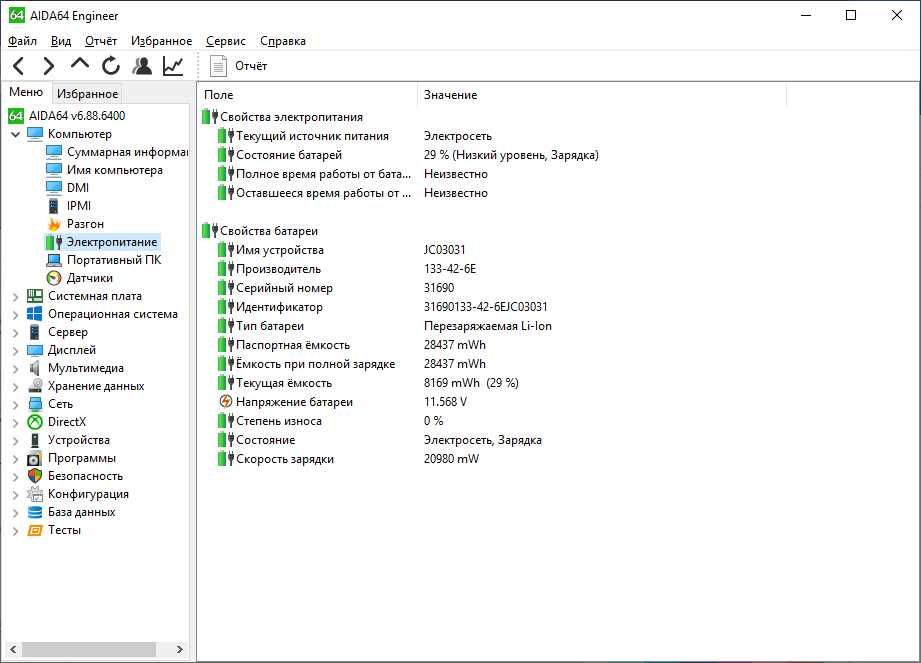Click the Системная плата motherboard icon
The width and height of the screenshot is (921, 663).
coord(35,296)
